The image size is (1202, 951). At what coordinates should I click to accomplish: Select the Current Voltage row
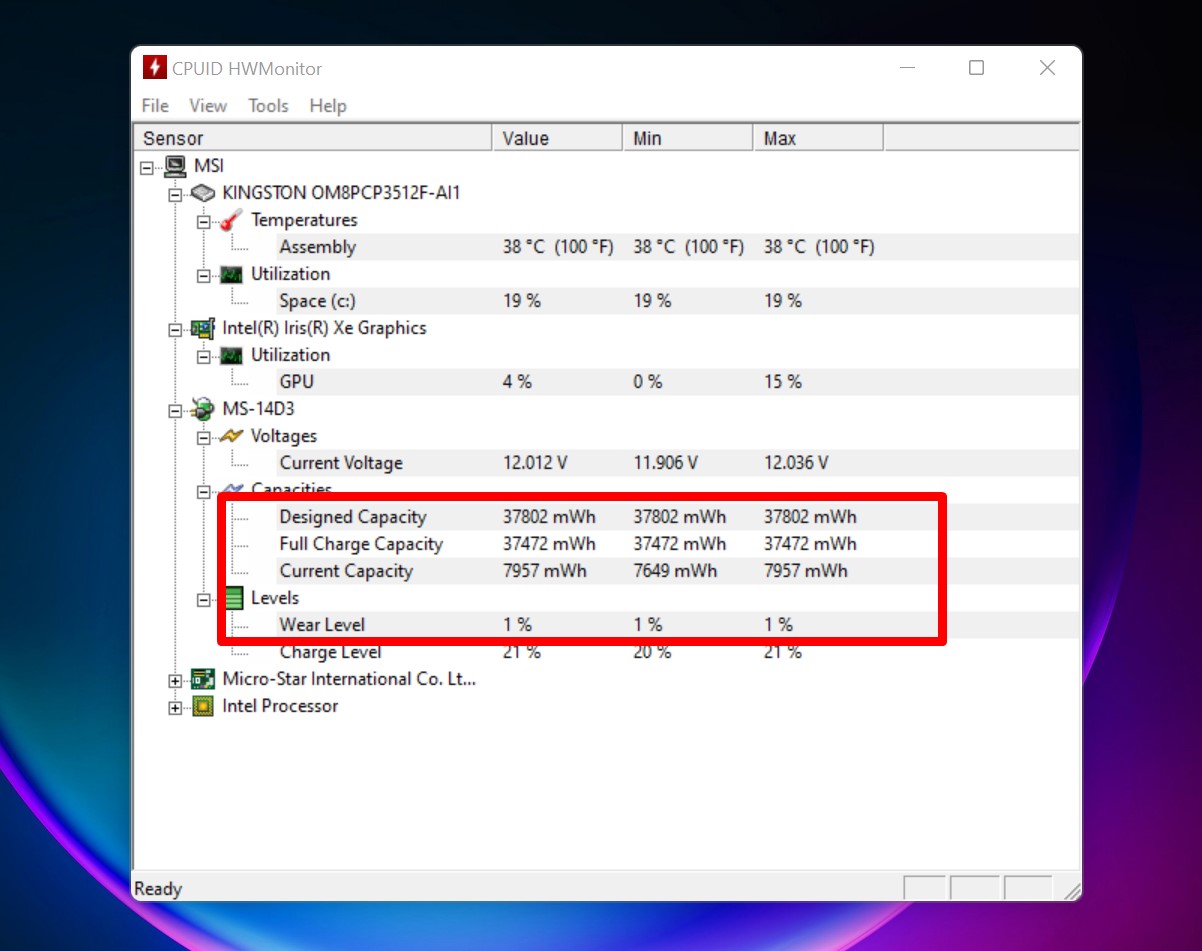tap(341, 463)
